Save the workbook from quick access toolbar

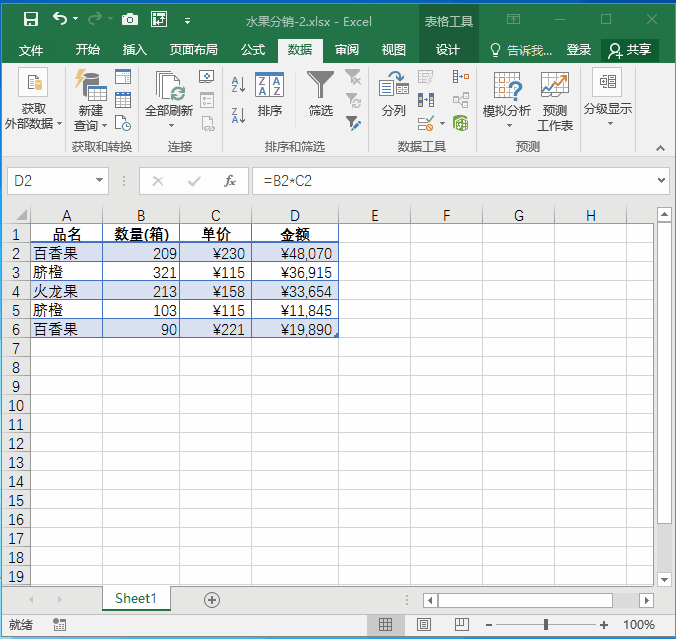pyautogui.click(x=31, y=19)
